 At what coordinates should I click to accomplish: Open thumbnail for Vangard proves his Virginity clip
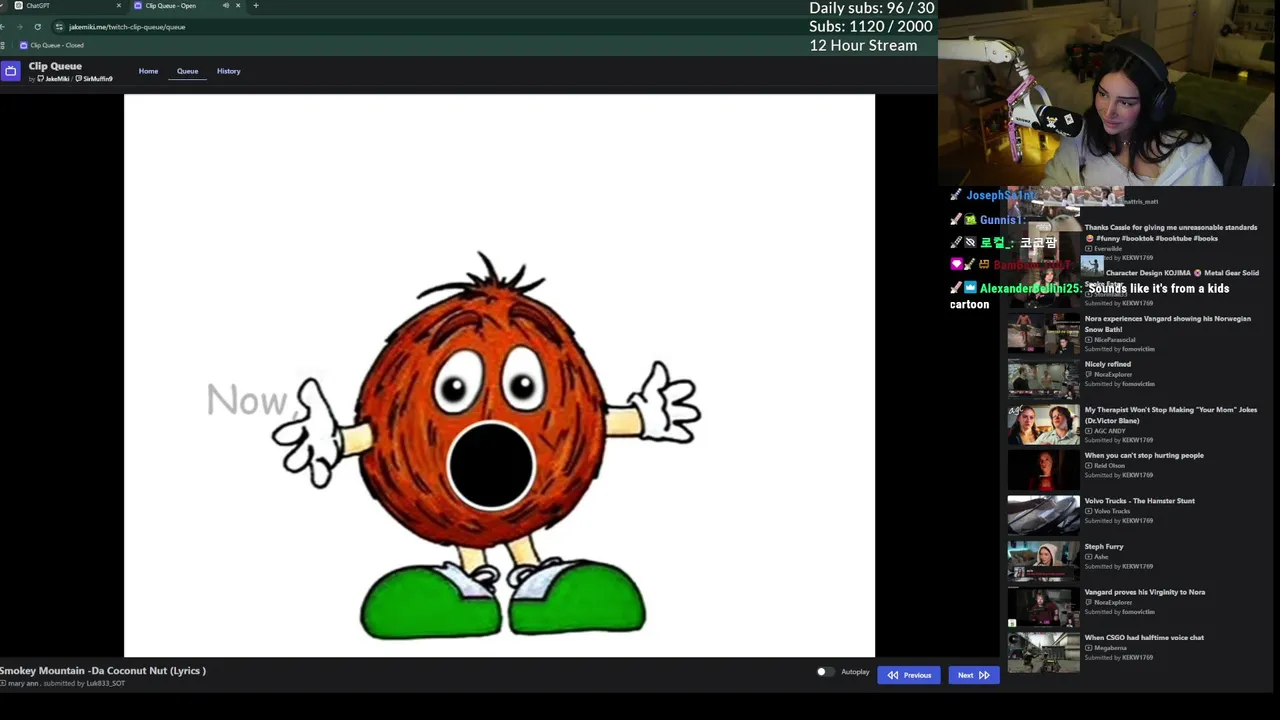(x=1043, y=607)
